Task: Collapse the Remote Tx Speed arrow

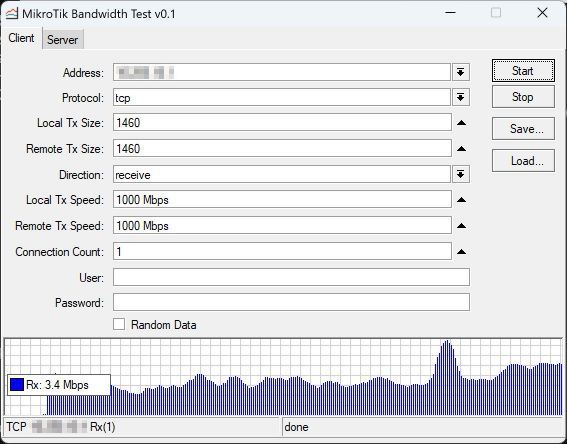Action: (x=461, y=225)
